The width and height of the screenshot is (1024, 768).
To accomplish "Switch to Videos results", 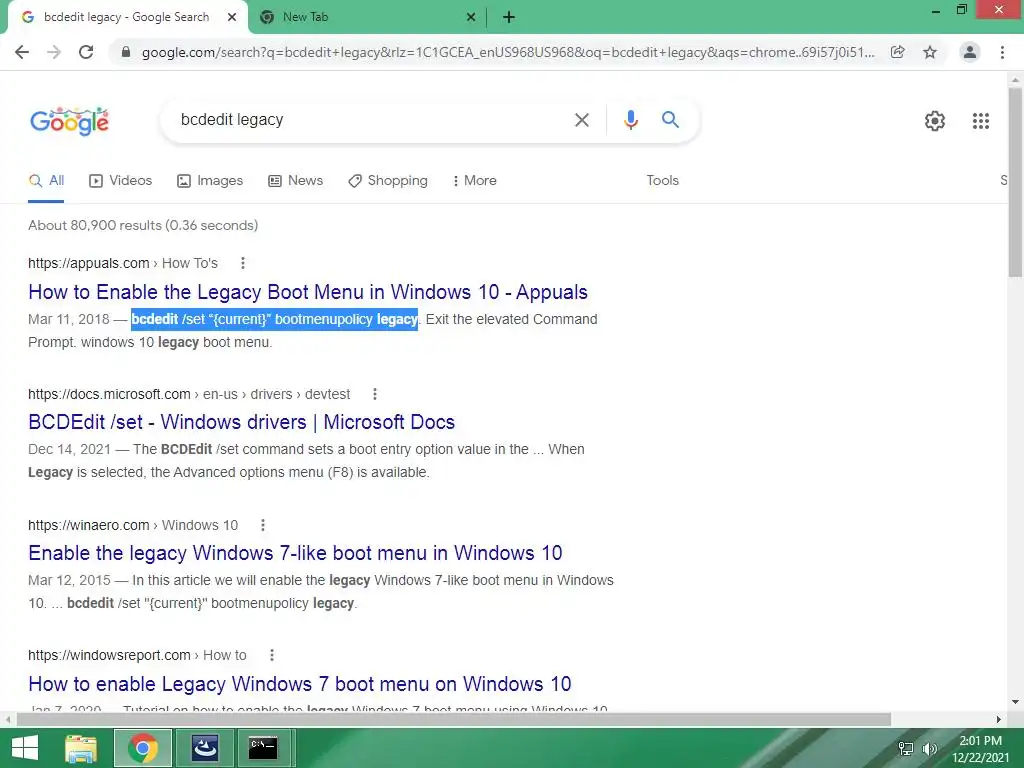I will 120,181.
